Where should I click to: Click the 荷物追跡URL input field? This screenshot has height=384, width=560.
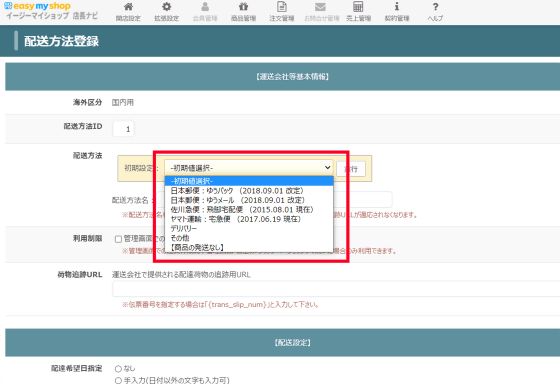click(x=336, y=289)
